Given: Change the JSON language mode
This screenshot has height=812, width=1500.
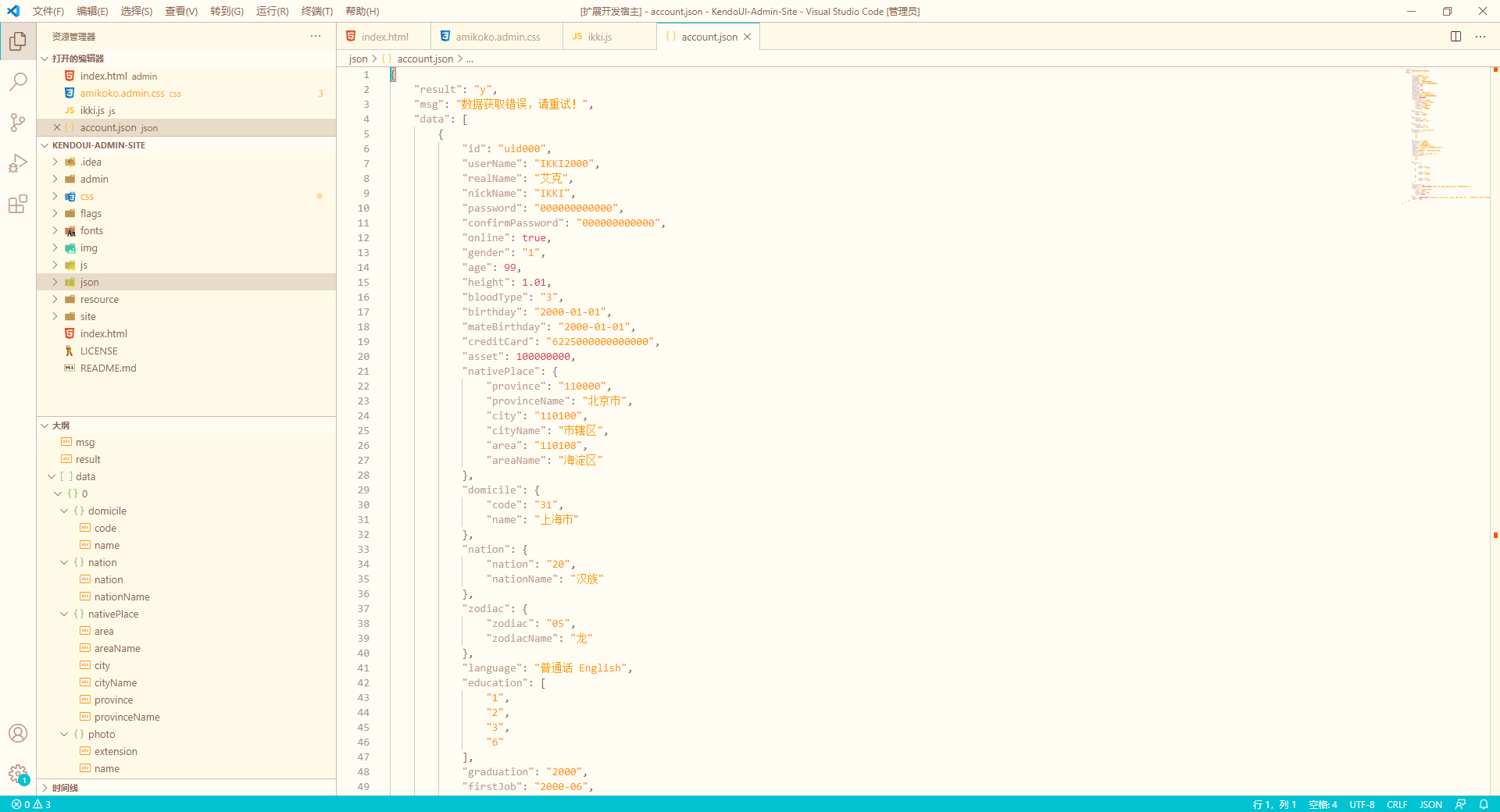Looking at the screenshot, I should point(1430,804).
